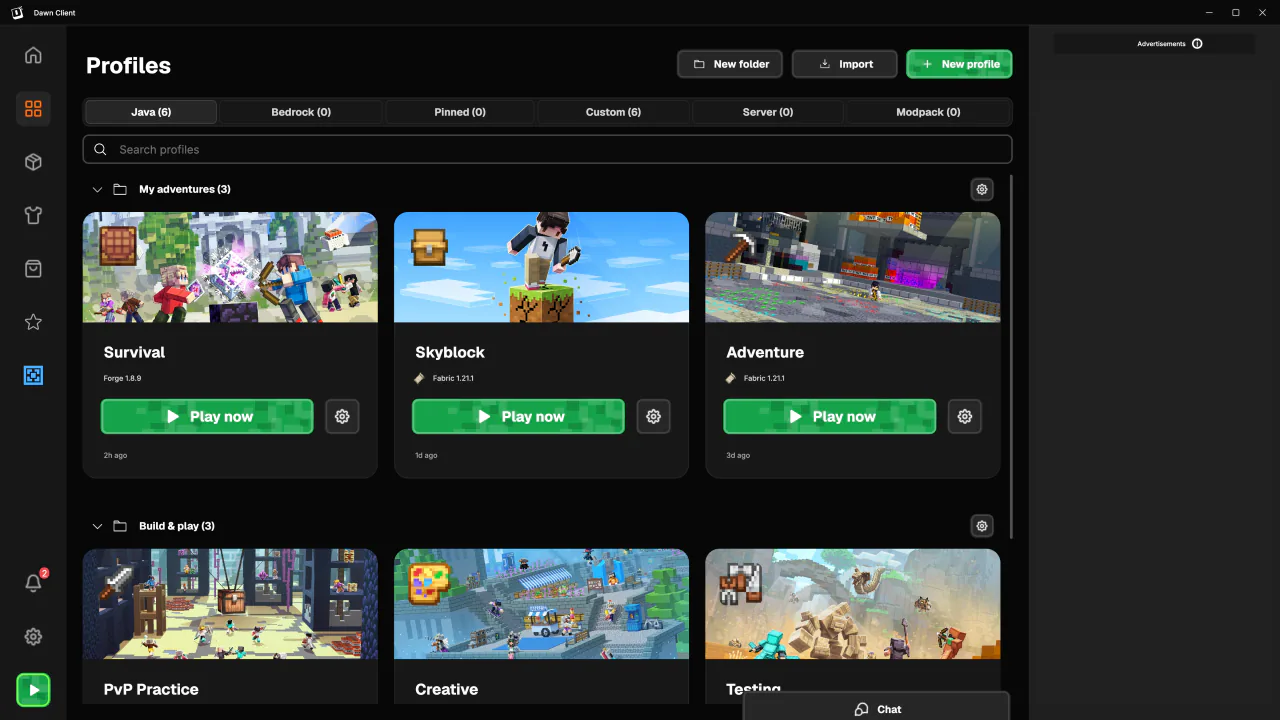Collapse the My adventures folder chevron
1280x720 pixels.
click(97, 189)
